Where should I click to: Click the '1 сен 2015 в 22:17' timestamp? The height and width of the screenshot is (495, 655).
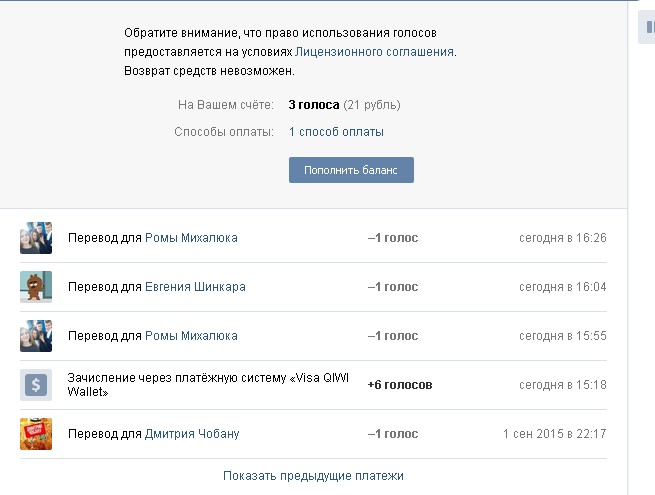coord(554,434)
